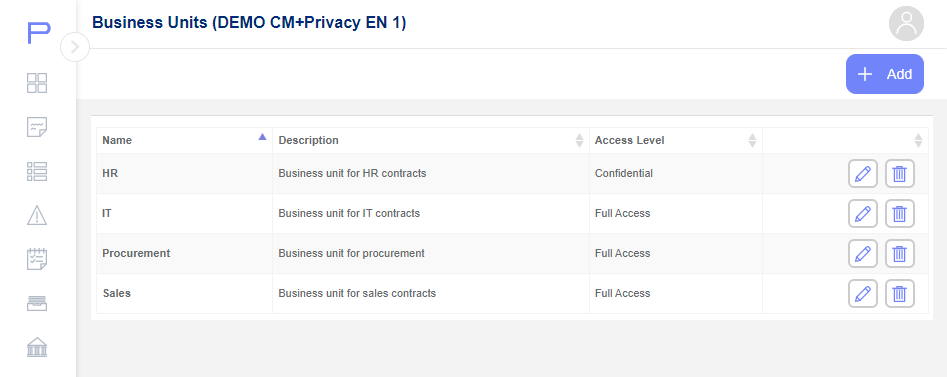Select the Procurement row name
The height and width of the screenshot is (377, 947).
coord(136,253)
